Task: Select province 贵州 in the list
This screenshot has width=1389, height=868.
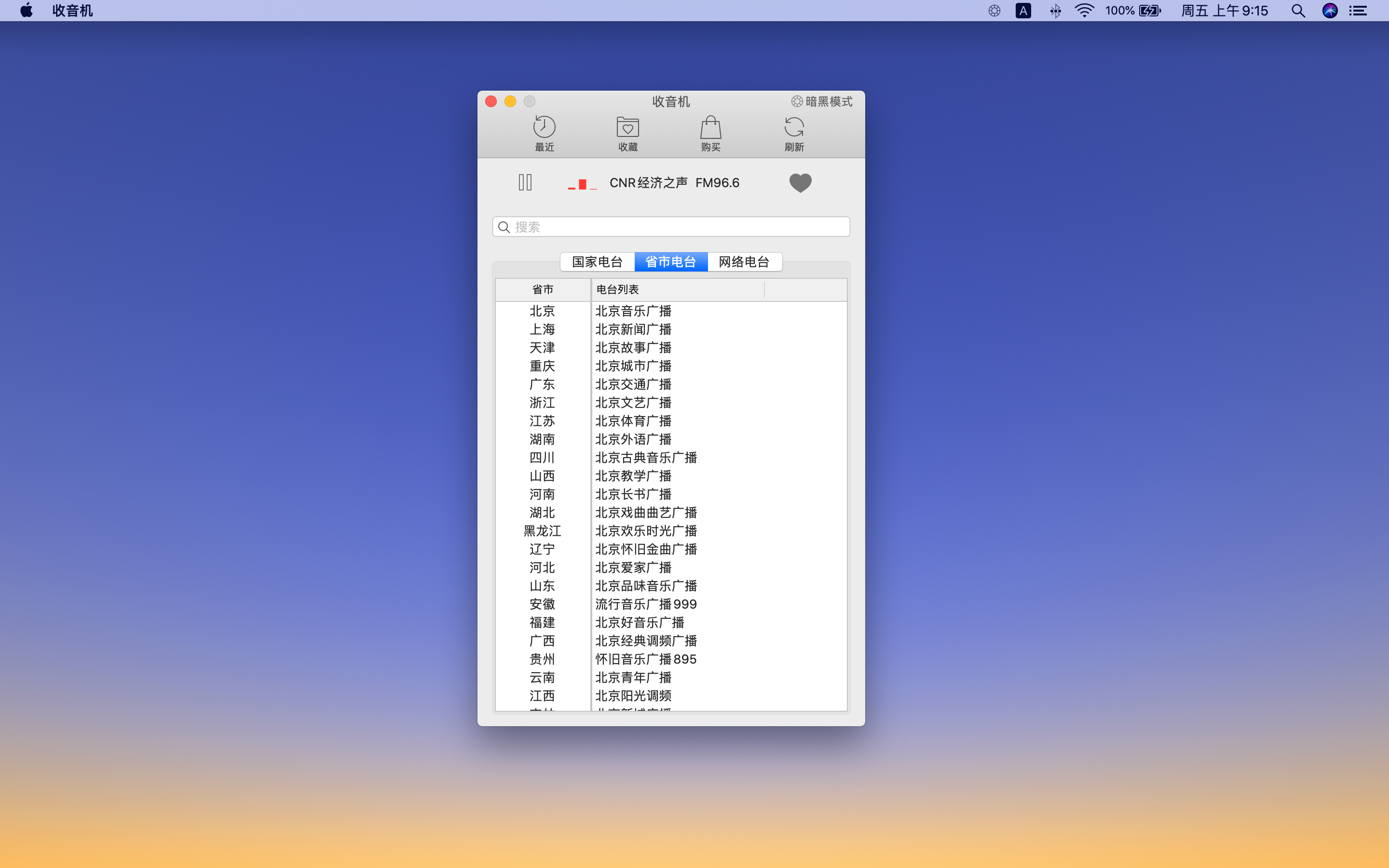Action: coord(543,660)
